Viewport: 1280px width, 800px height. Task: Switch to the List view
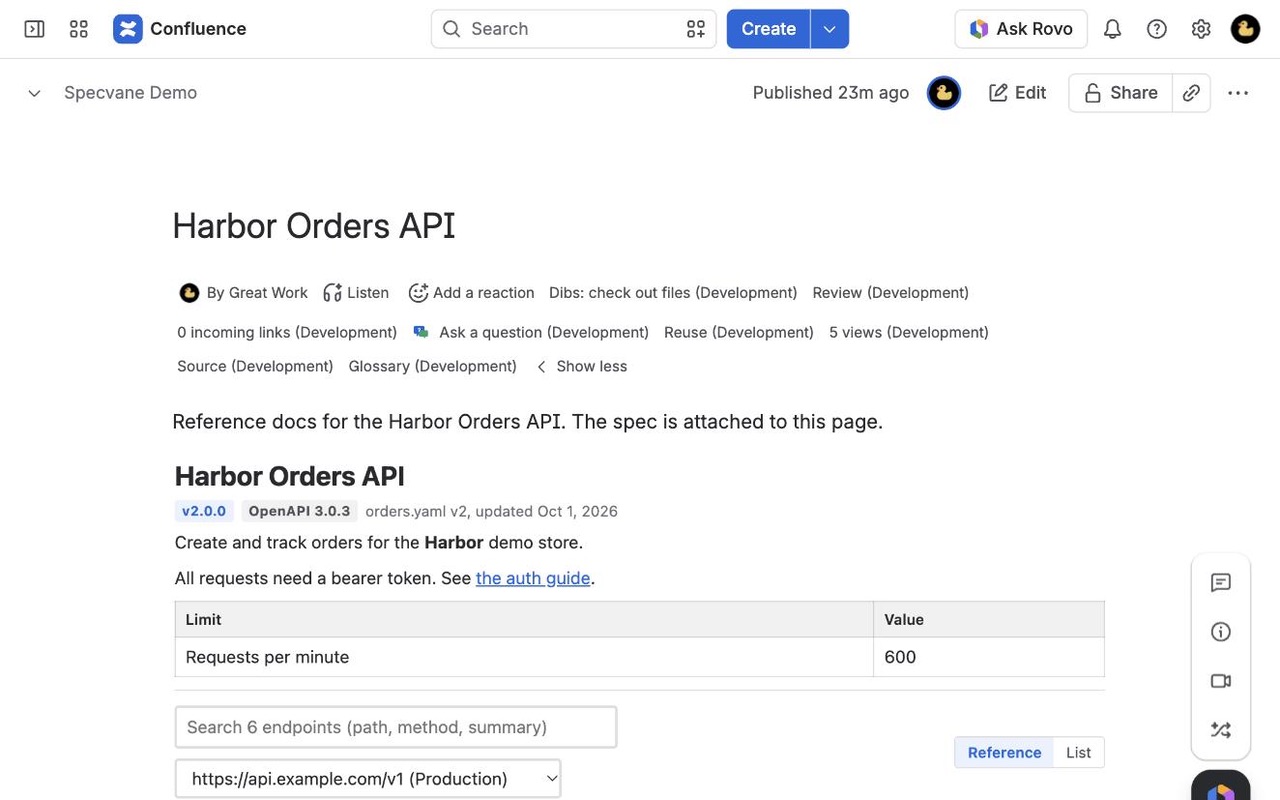(1078, 753)
